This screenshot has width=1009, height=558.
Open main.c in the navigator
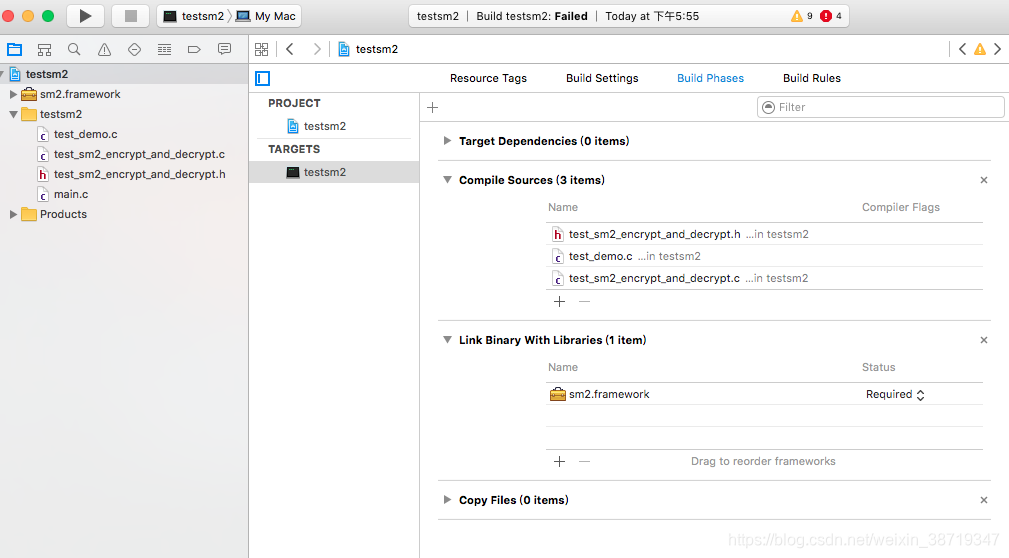click(71, 194)
